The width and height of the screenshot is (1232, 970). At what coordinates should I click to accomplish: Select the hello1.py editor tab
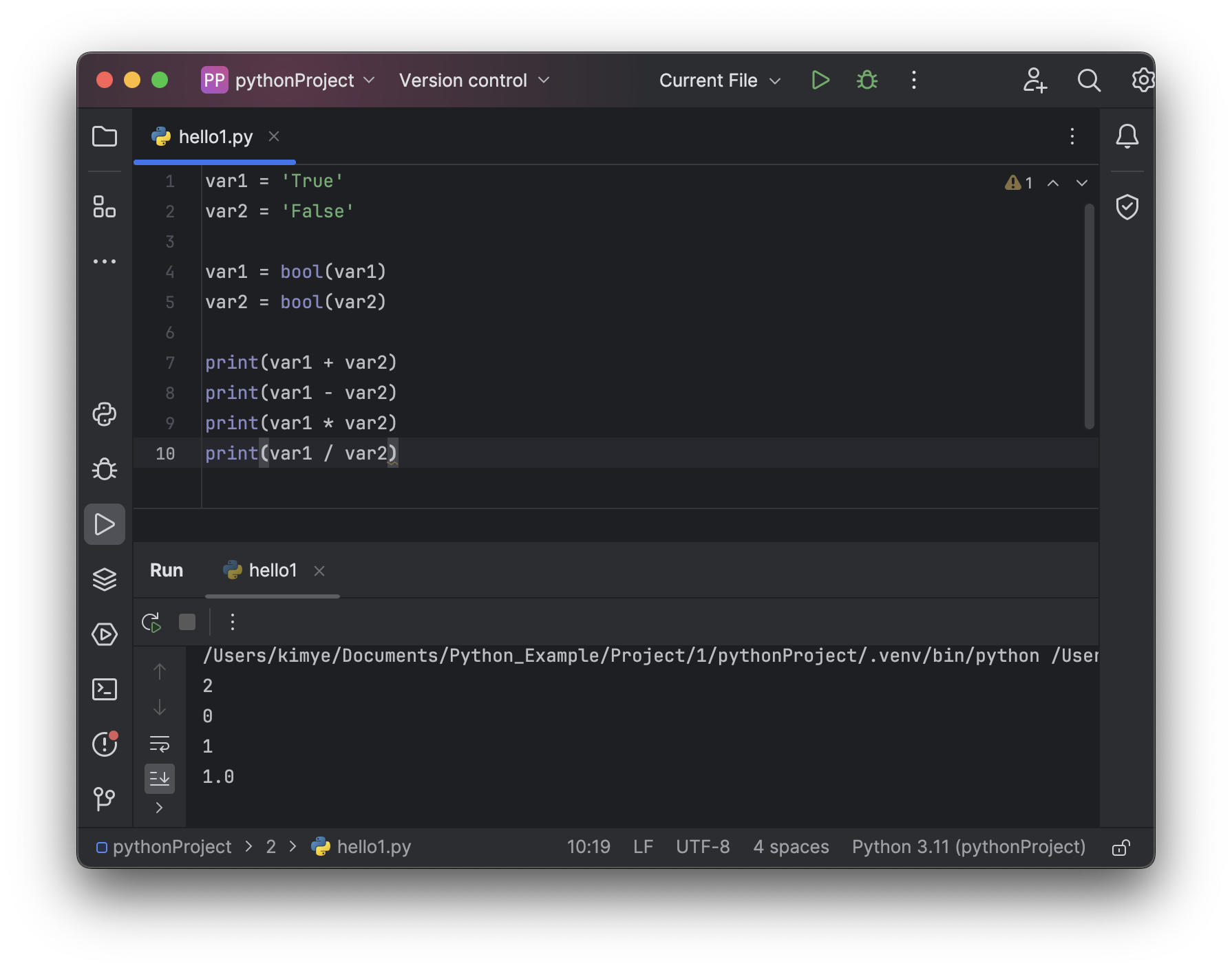215,137
